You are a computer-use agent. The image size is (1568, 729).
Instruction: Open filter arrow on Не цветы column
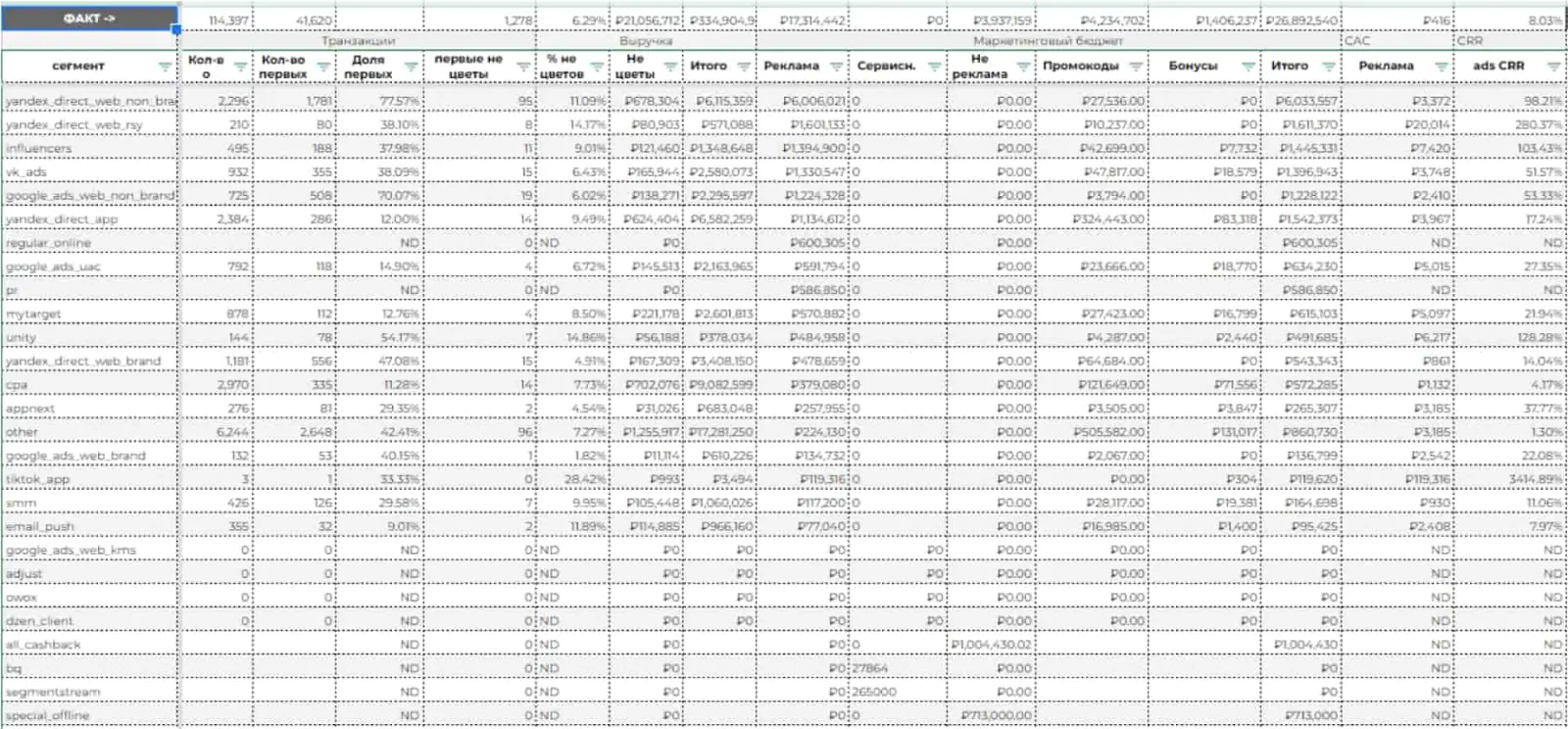click(670, 67)
